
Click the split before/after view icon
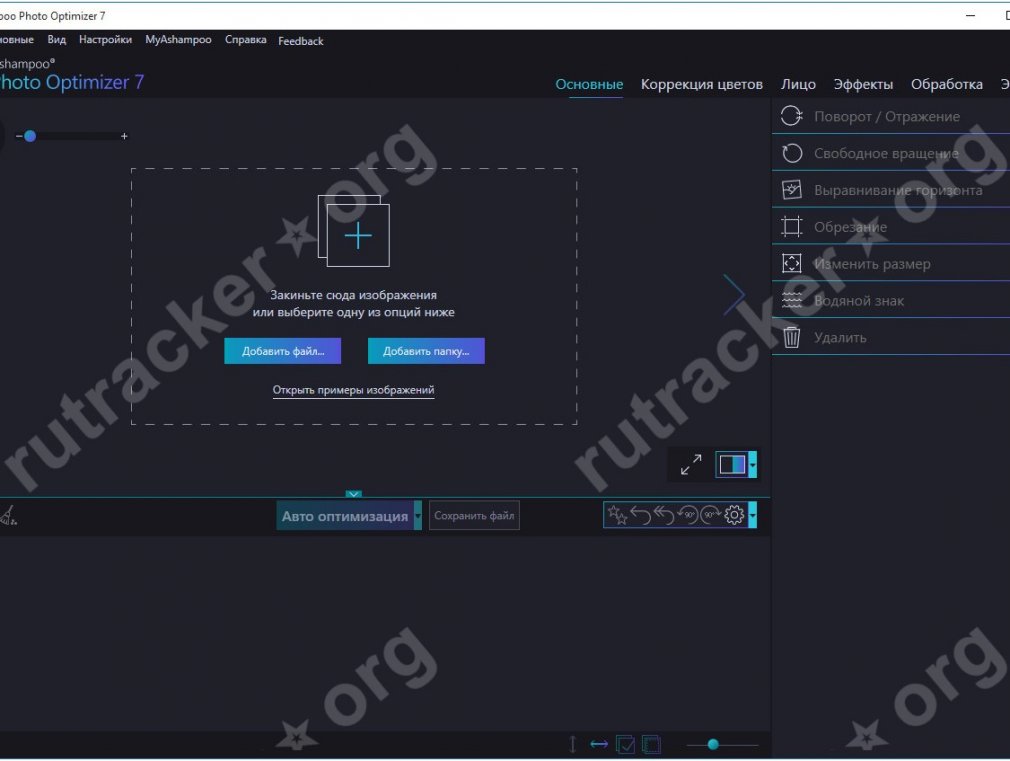732,465
